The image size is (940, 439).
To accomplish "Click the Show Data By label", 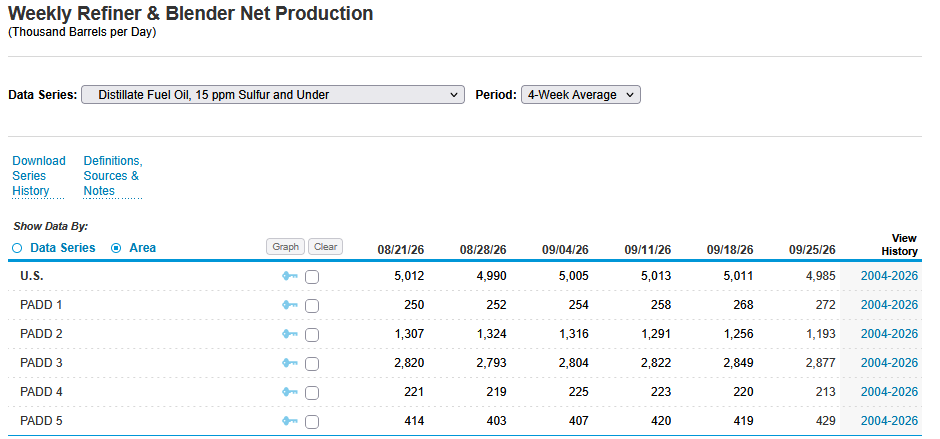I will click(x=50, y=227).
